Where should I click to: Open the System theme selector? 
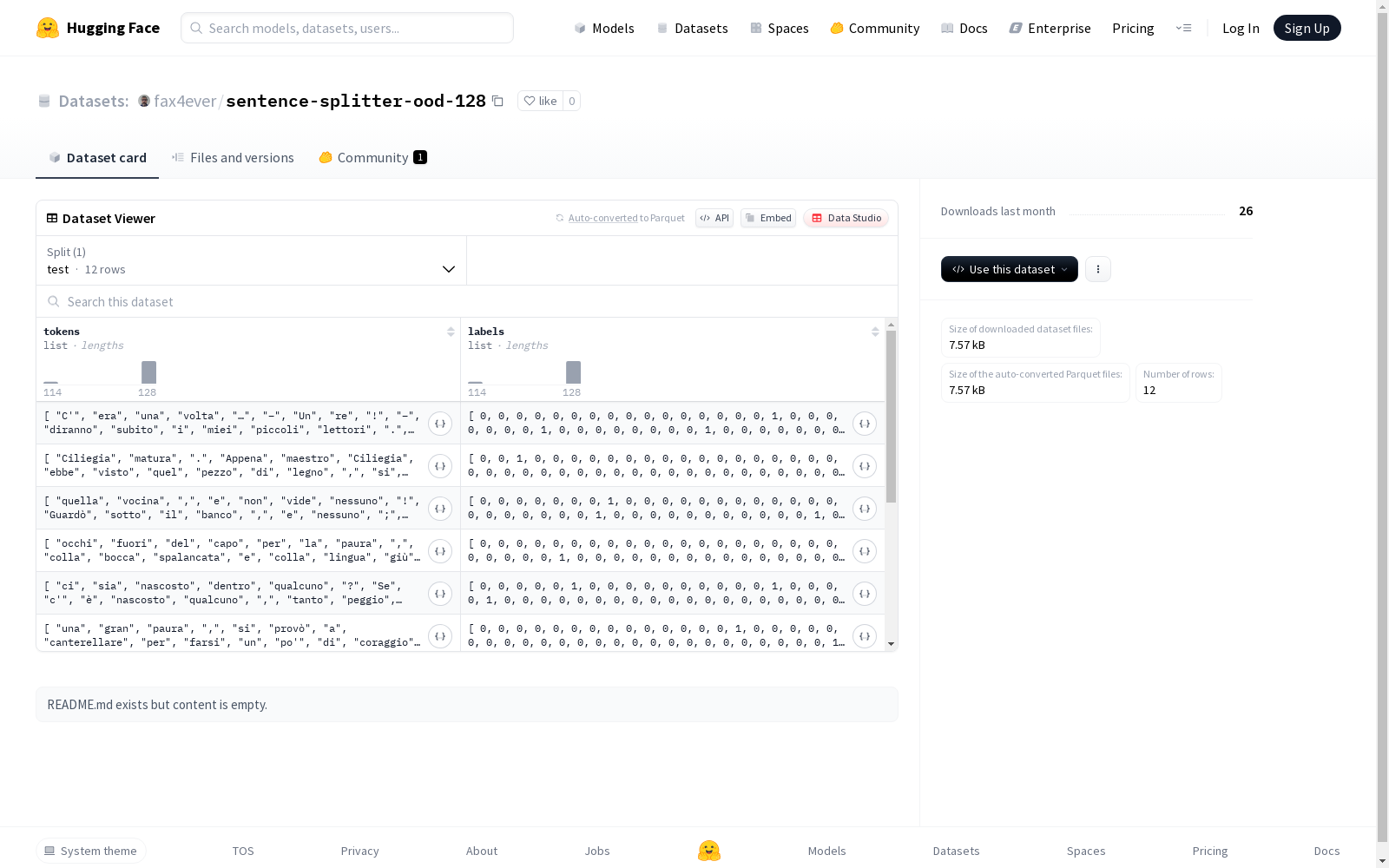click(91, 851)
